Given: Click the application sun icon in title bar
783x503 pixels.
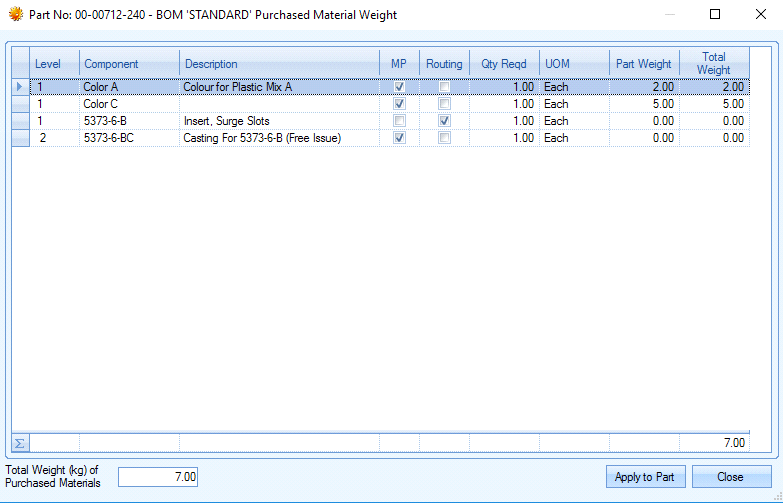Looking at the screenshot, I should tap(15, 15).
